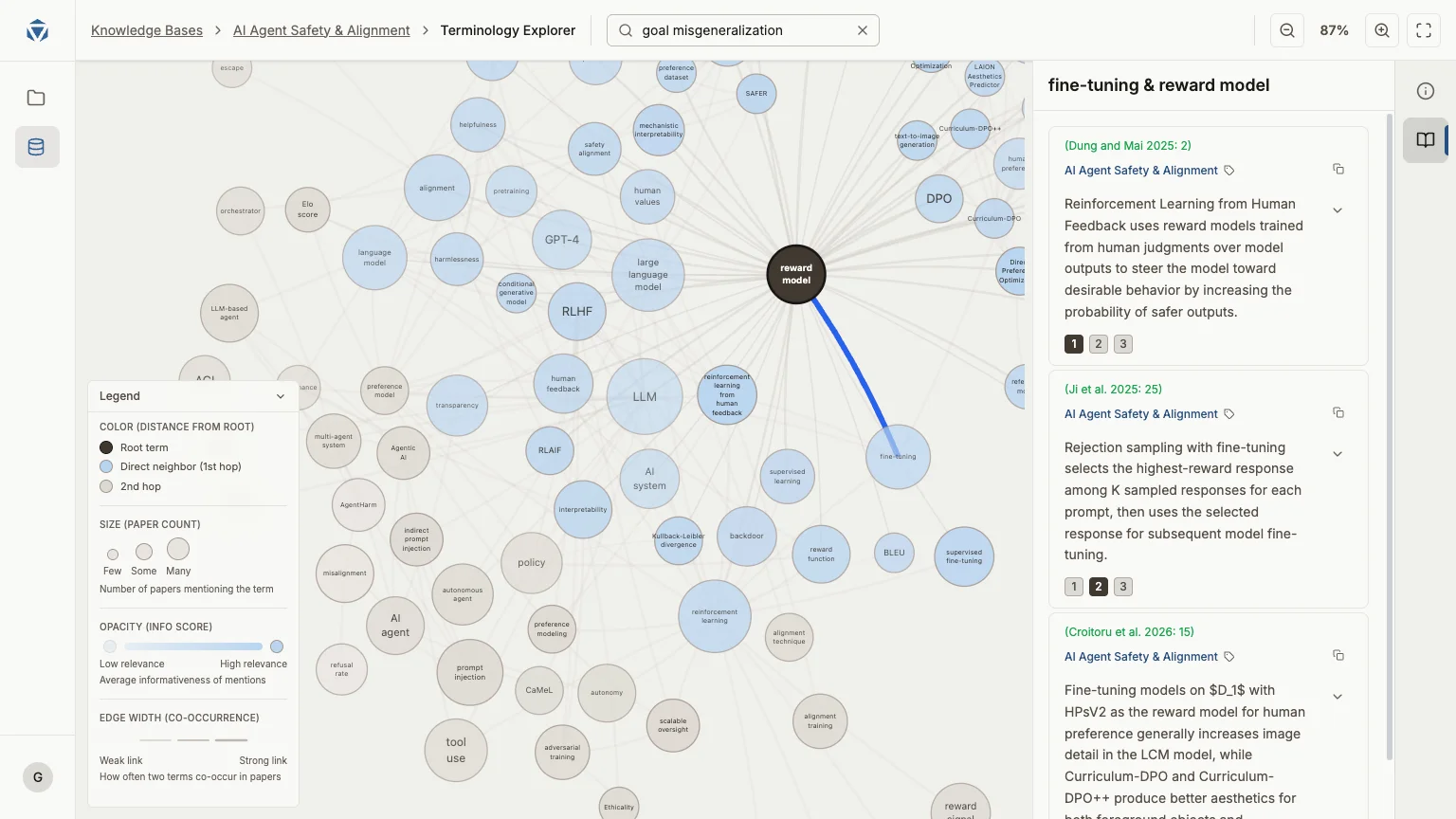1456x819 pixels.
Task: Select the RLAIF node
Action: [550, 450]
